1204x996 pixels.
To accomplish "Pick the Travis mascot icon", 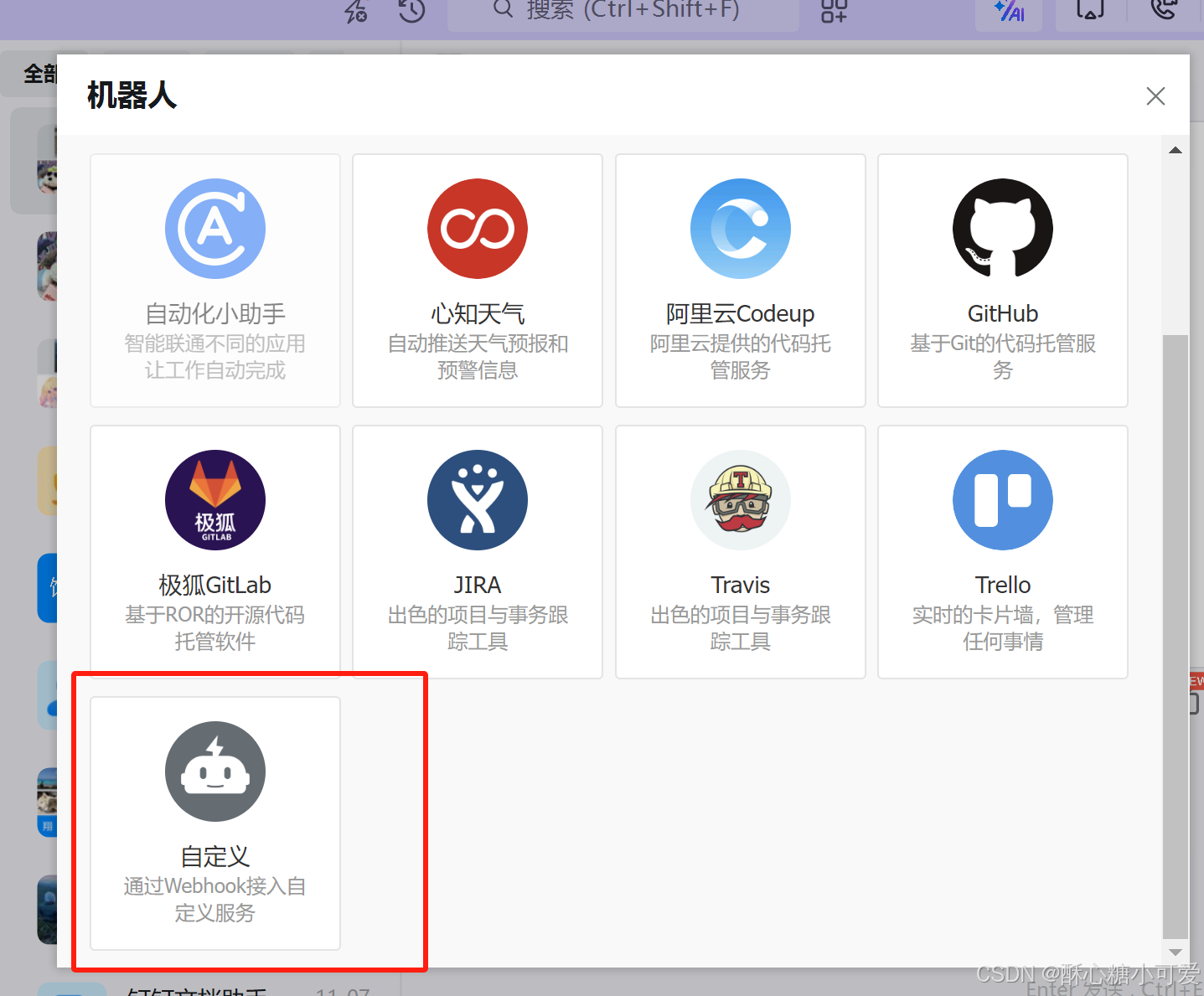I will click(741, 500).
